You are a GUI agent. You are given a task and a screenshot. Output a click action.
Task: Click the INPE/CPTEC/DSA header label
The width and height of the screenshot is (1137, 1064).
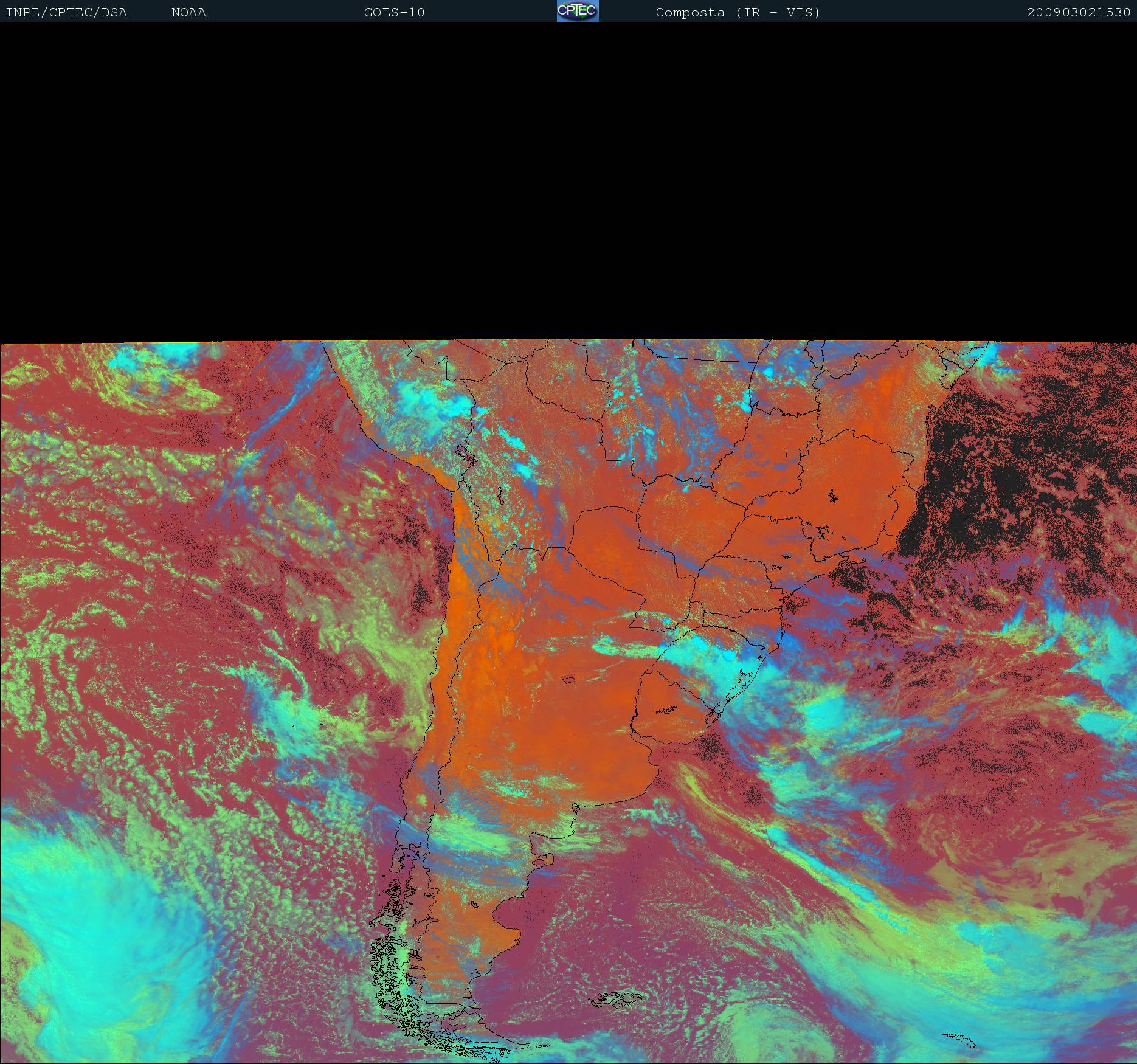(66, 12)
